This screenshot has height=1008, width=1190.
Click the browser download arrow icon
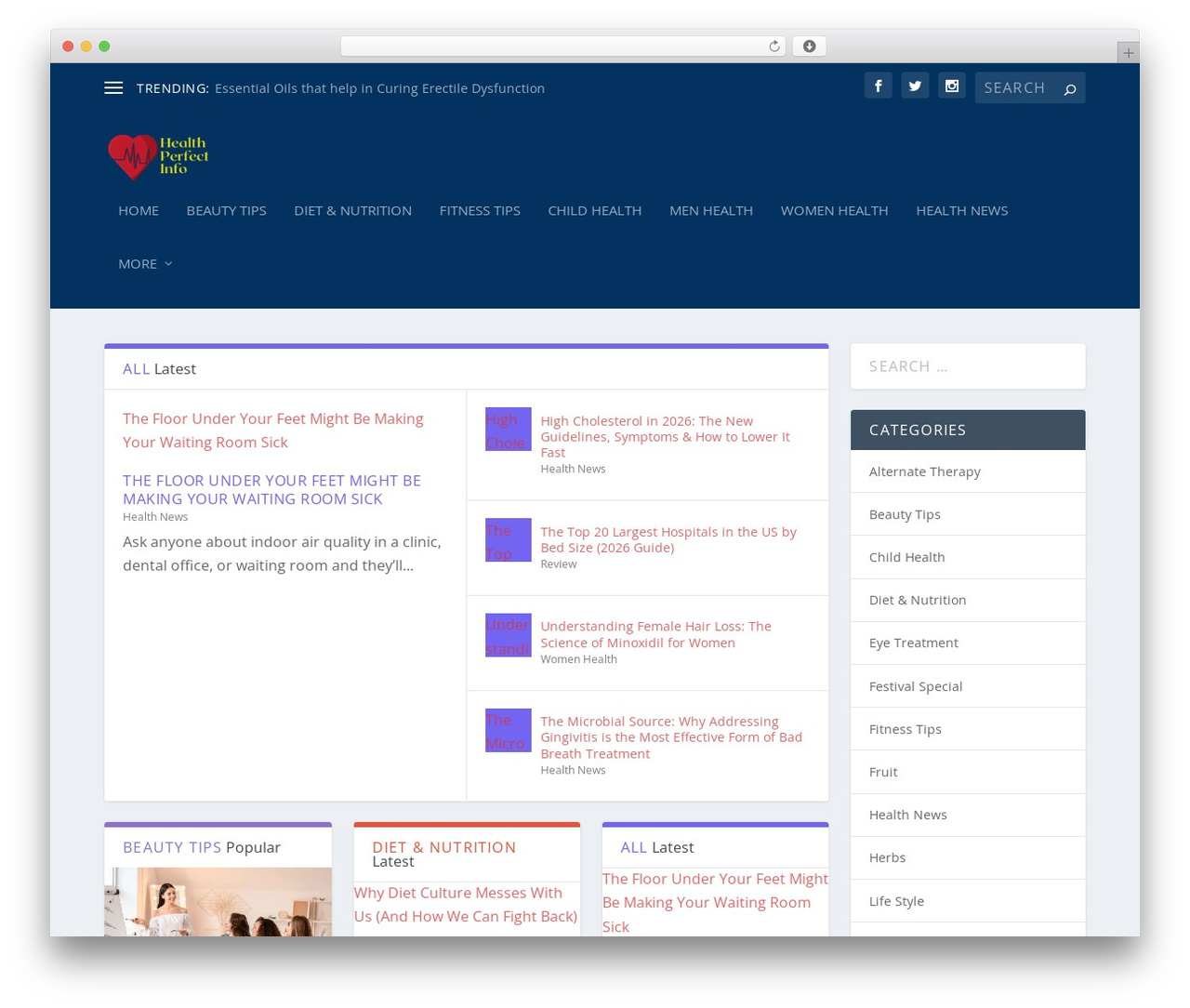[809, 46]
